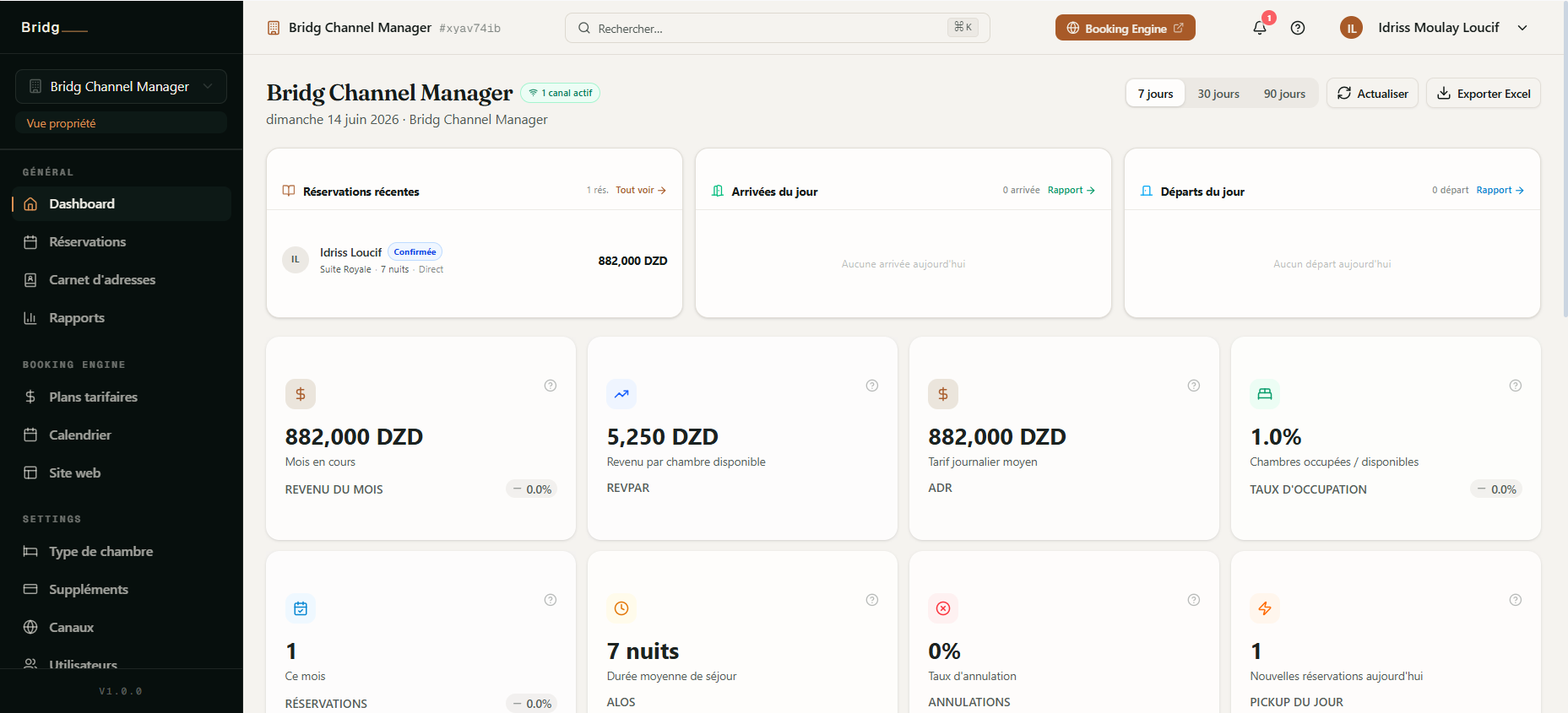Open Suppléments settings
This screenshot has height=713, width=1568.
(122, 590)
